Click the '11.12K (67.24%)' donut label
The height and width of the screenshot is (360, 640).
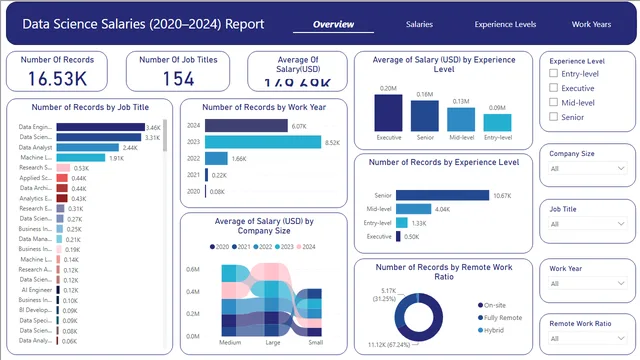click(389, 345)
